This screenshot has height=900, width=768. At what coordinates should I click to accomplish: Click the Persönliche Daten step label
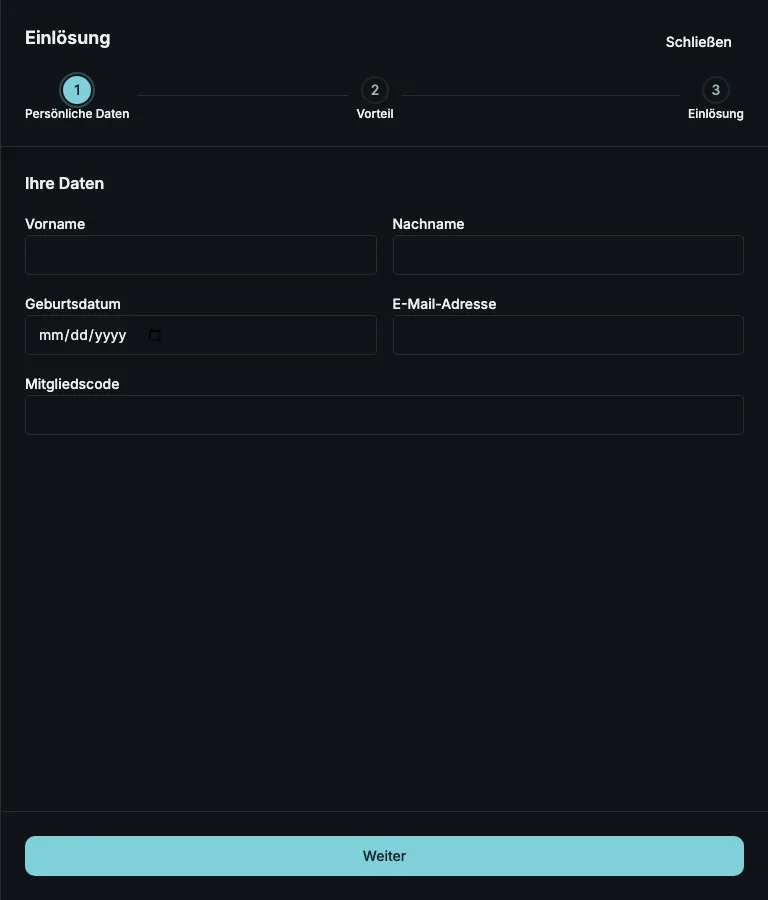coord(77,114)
